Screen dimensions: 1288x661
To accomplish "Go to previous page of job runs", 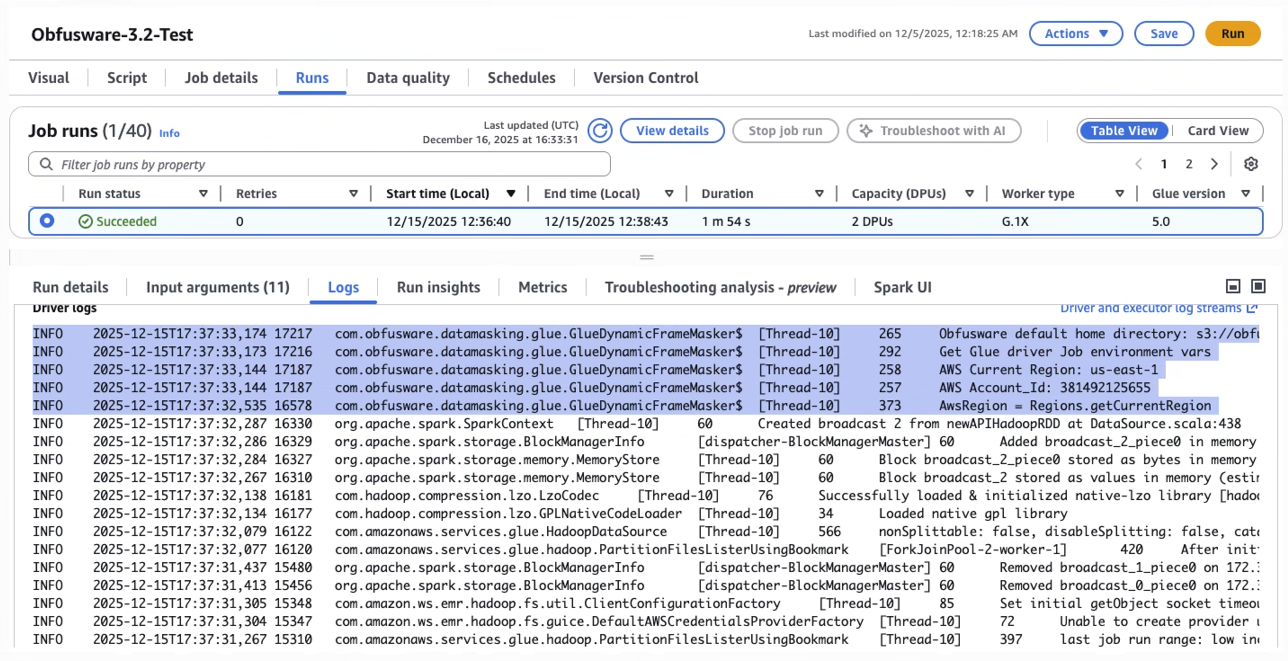I will click(x=1138, y=164).
